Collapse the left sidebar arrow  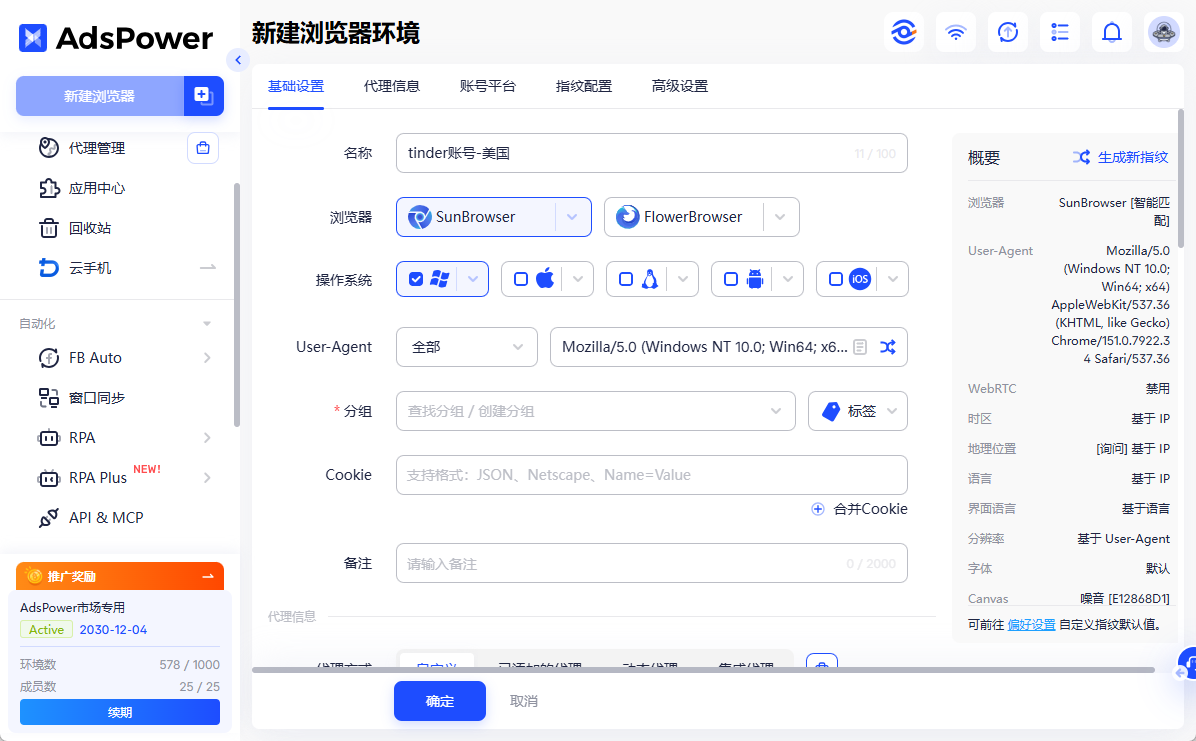click(238, 60)
